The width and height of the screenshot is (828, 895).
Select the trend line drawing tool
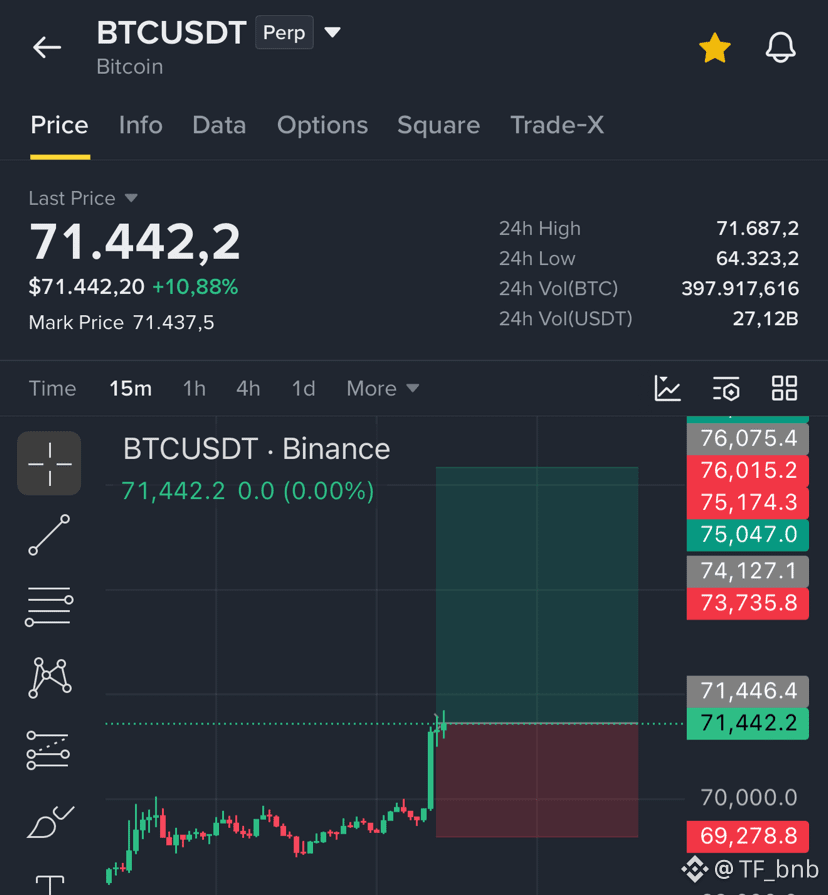(x=49, y=535)
